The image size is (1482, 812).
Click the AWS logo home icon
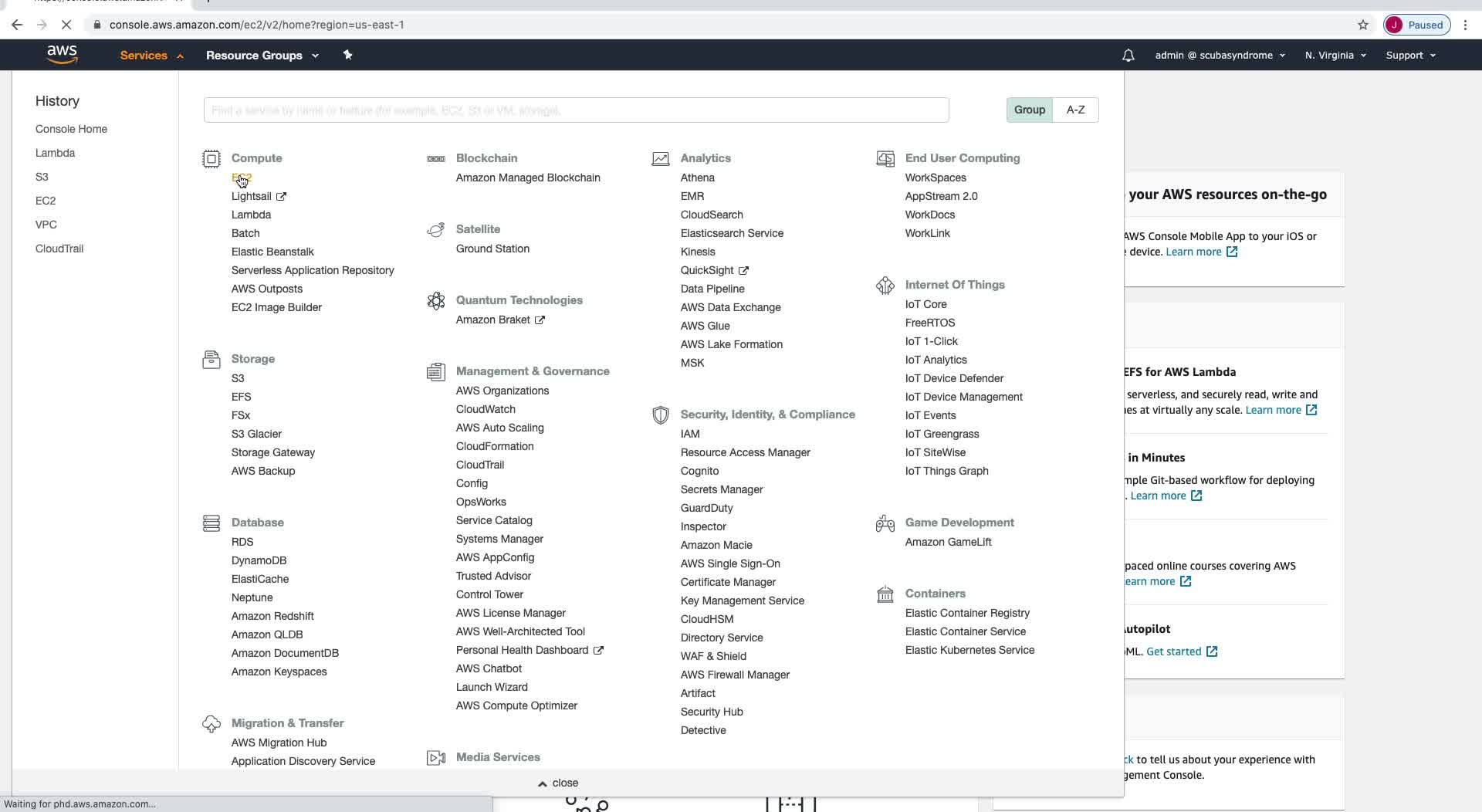62,55
